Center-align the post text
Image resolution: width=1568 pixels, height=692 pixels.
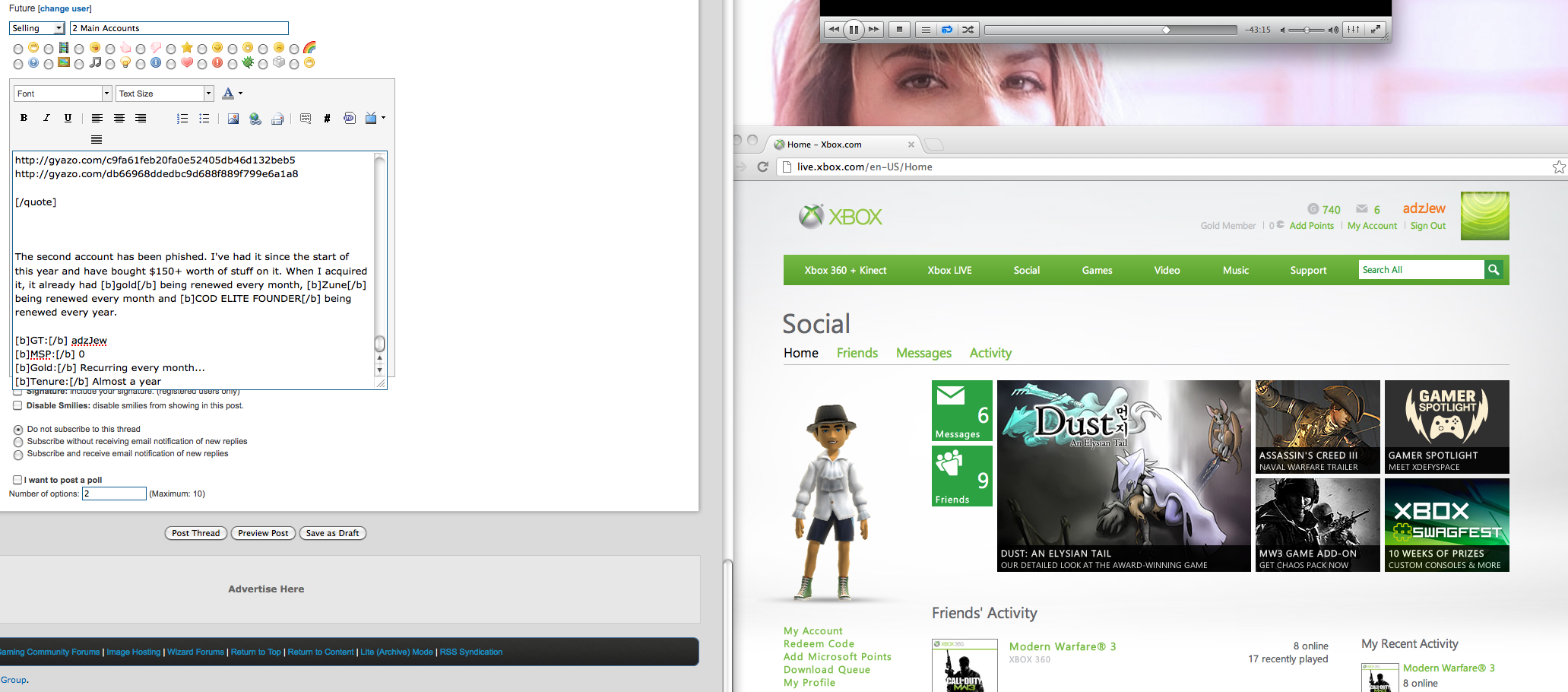(x=119, y=118)
